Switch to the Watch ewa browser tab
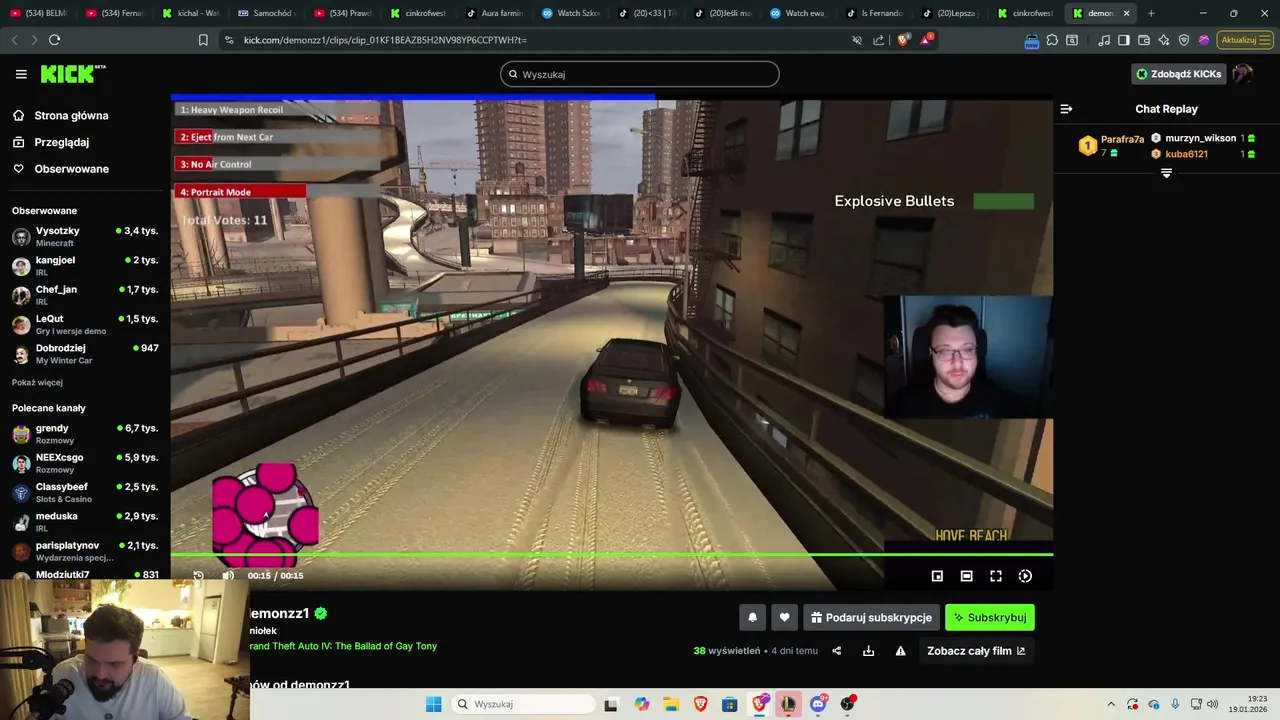 click(x=797, y=13)
